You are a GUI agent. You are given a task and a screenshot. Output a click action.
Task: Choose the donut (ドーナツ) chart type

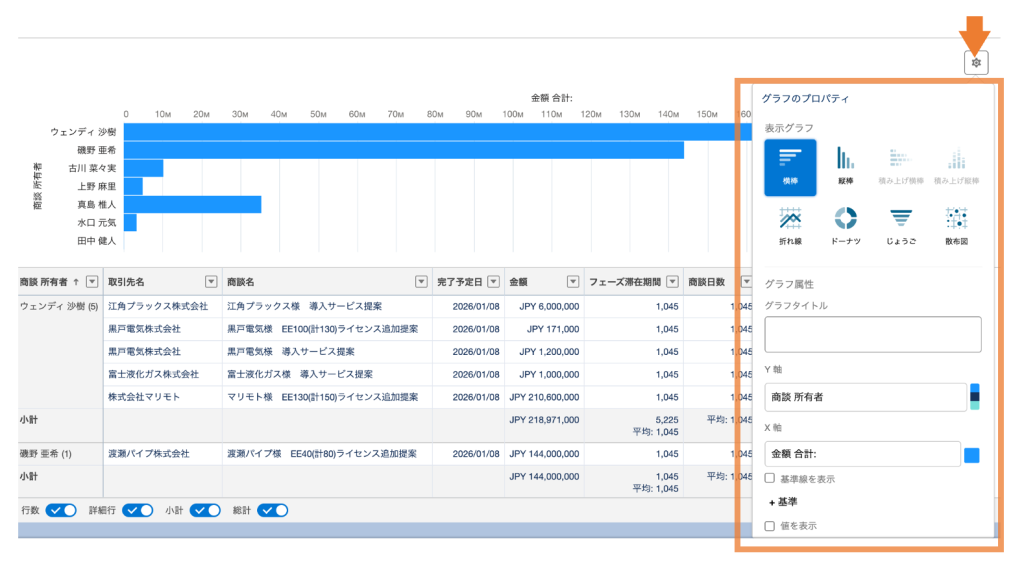click(x=845, y=224)
